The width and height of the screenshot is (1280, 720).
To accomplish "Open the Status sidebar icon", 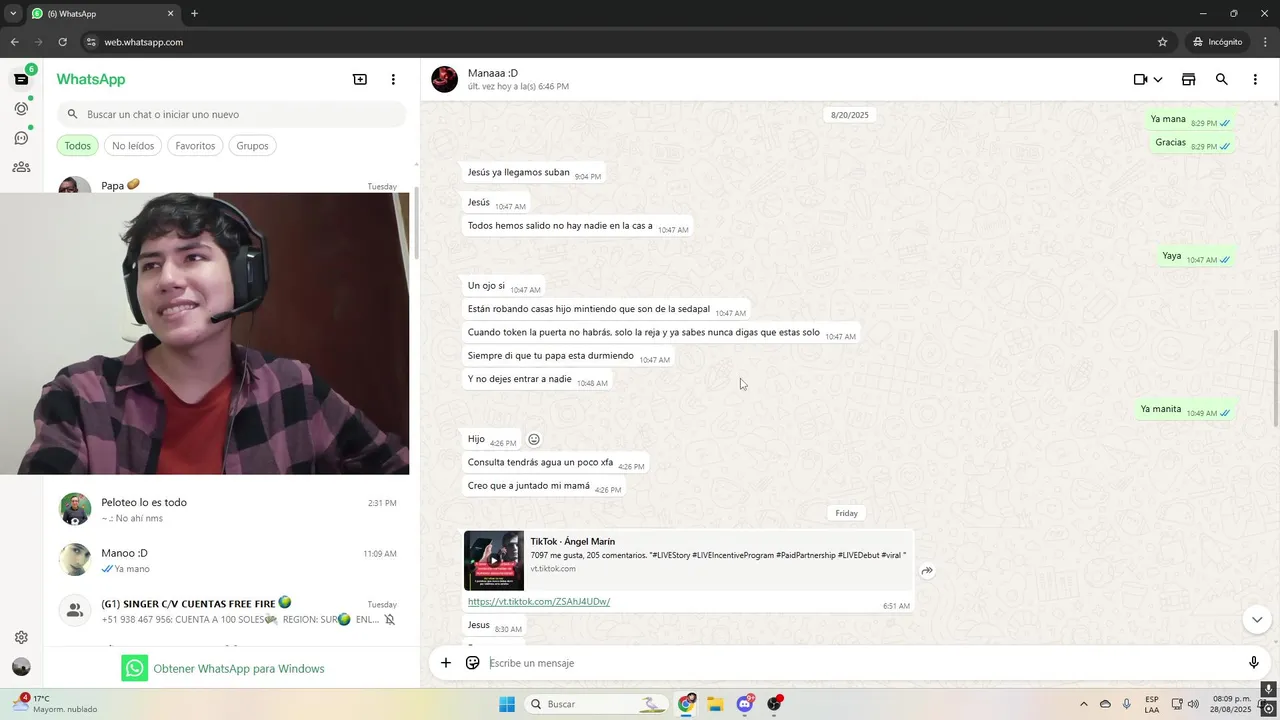I will pos(21,108).
